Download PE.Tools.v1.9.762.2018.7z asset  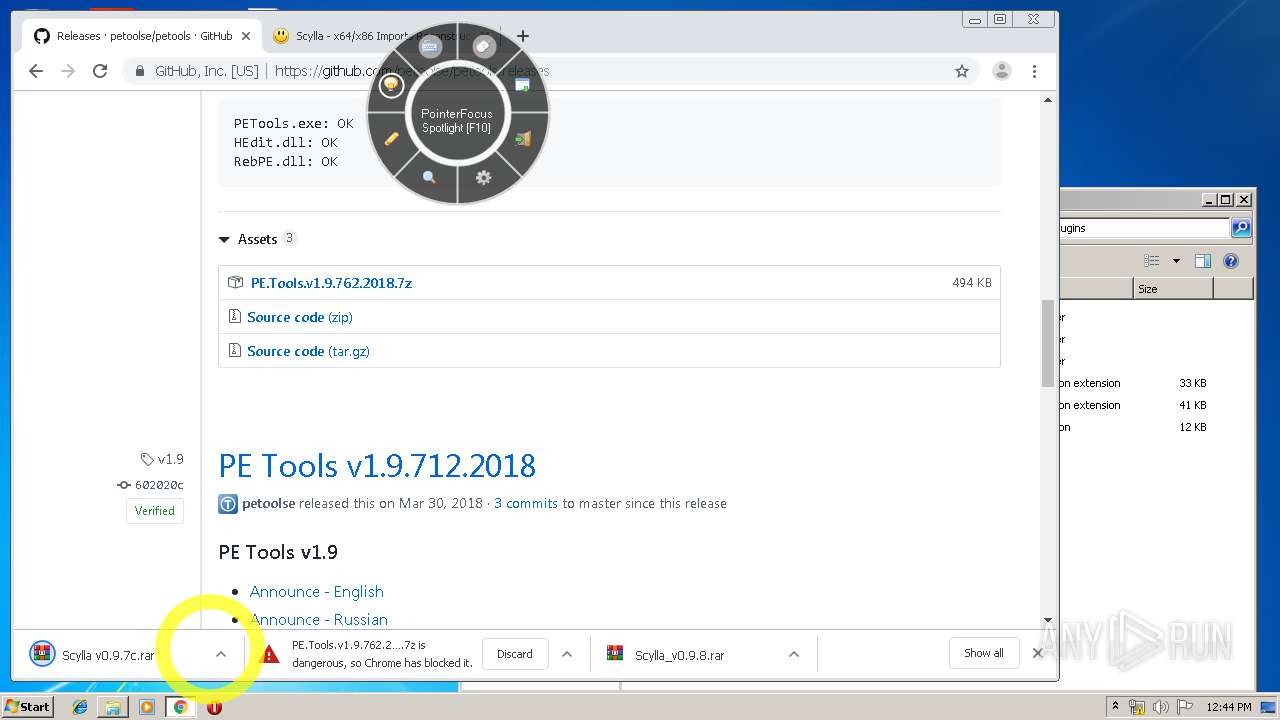(331, 283)
